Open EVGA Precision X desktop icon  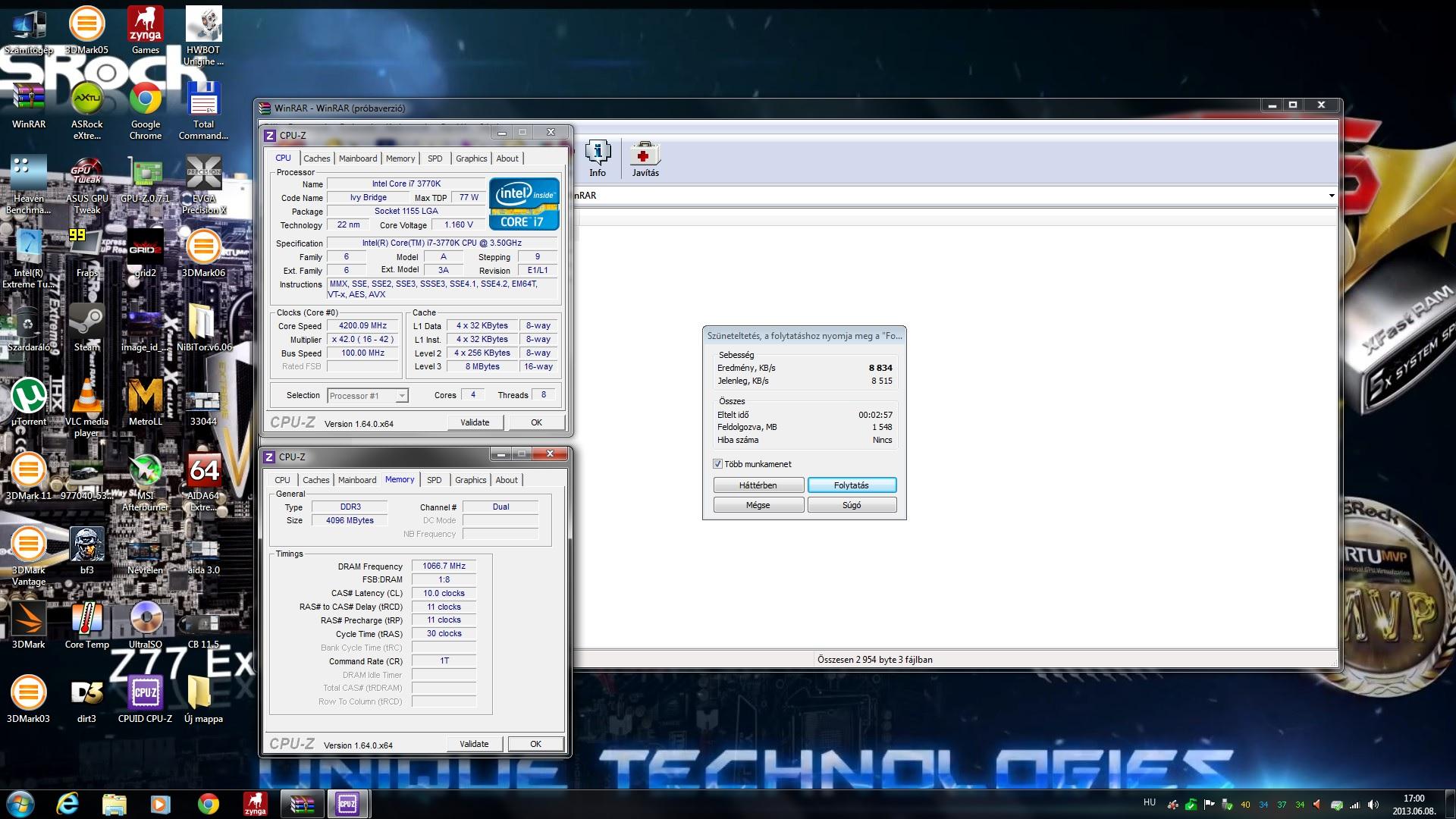203,185
